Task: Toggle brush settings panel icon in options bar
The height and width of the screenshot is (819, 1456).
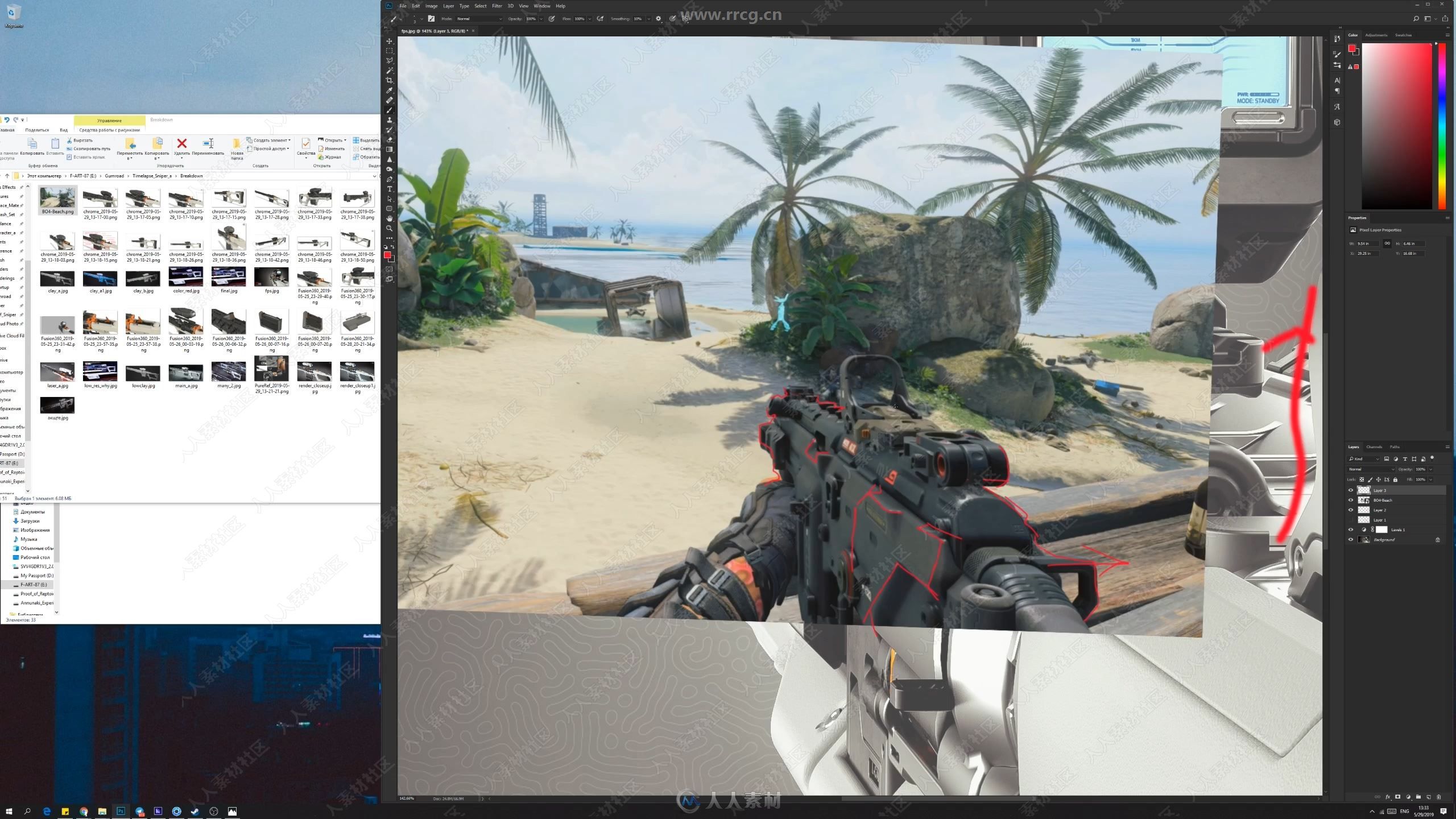Action: click(431, 19)
